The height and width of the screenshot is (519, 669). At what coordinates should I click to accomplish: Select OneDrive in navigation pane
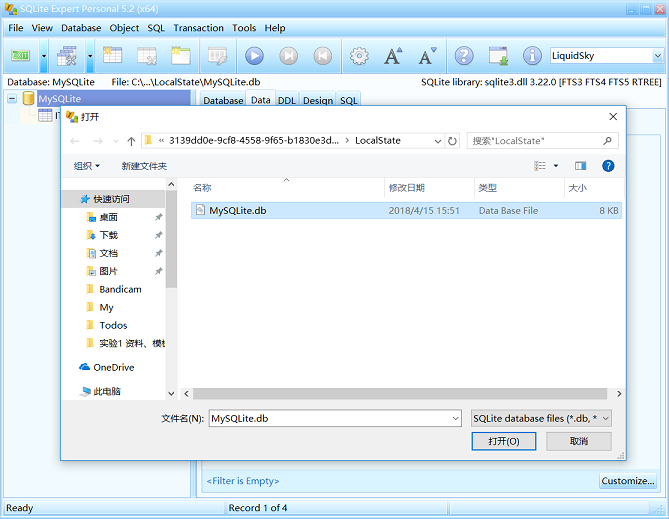tap(113, 367)
